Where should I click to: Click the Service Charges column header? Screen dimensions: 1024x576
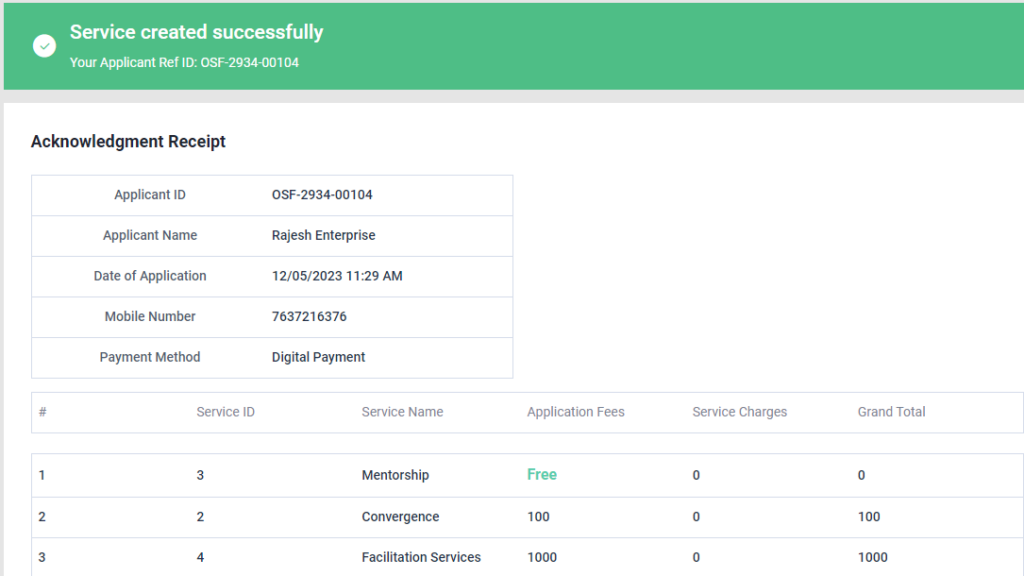(x=739, y=412)
